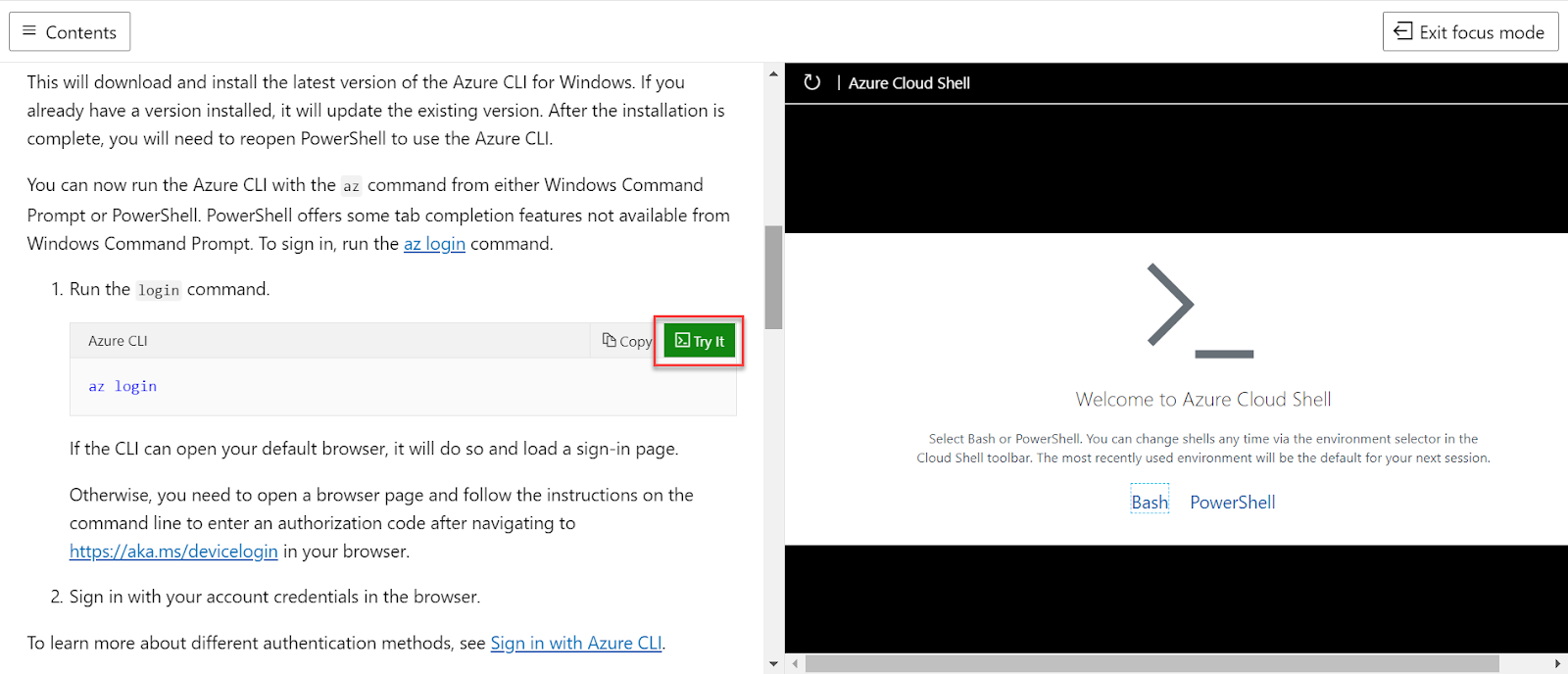The width and height of the screenshot is (1568, 674).
Task: Open the az login documentation link
Action: pos(434,243)
